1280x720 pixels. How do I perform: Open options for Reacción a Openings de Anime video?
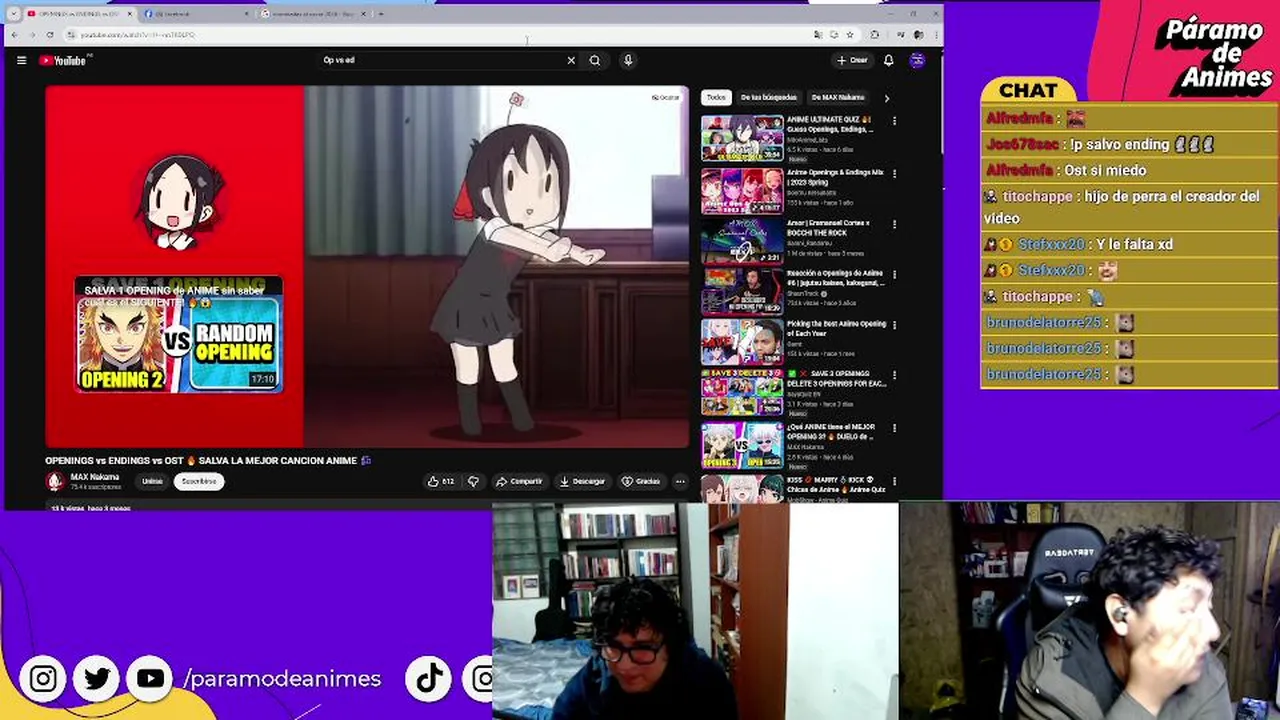coord(894,274)
